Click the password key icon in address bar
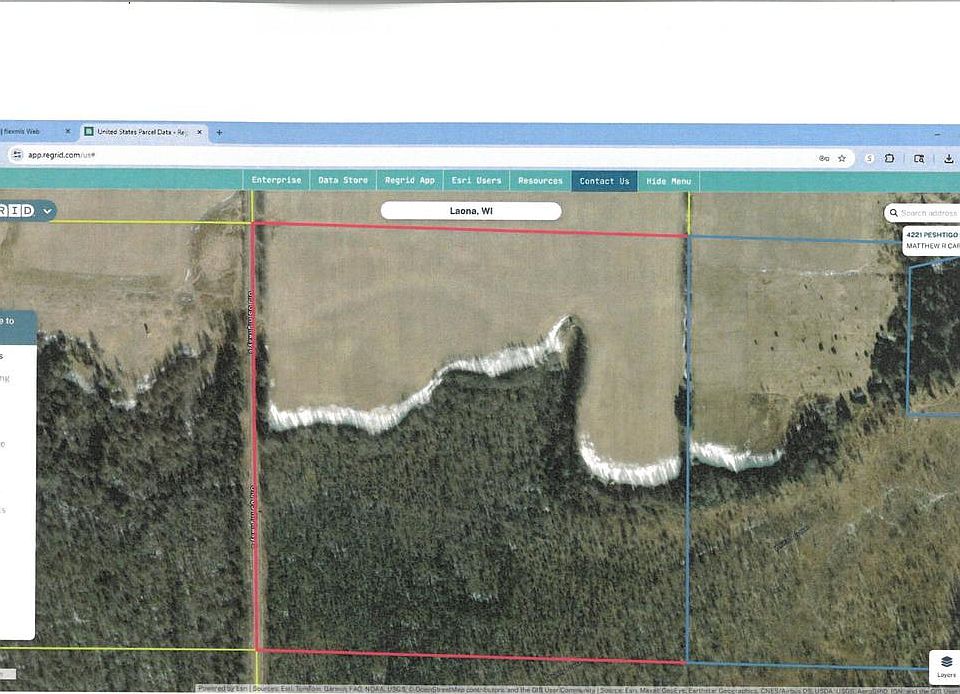Viewport: 960px width, 694px height. click(823, 158)
